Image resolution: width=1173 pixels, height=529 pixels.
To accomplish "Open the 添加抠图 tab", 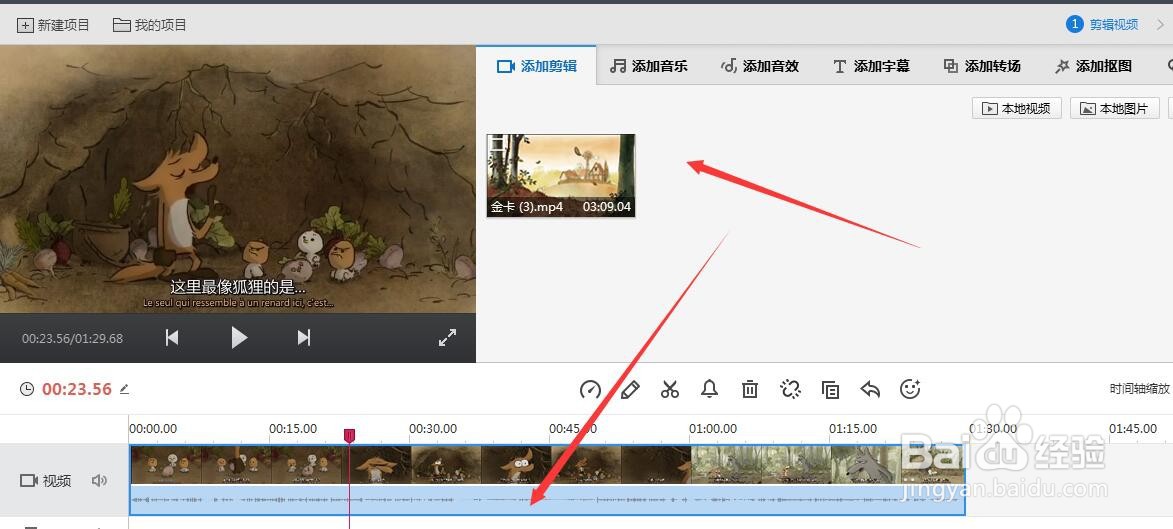I will pyautogui.click(x=1093, y=66).
